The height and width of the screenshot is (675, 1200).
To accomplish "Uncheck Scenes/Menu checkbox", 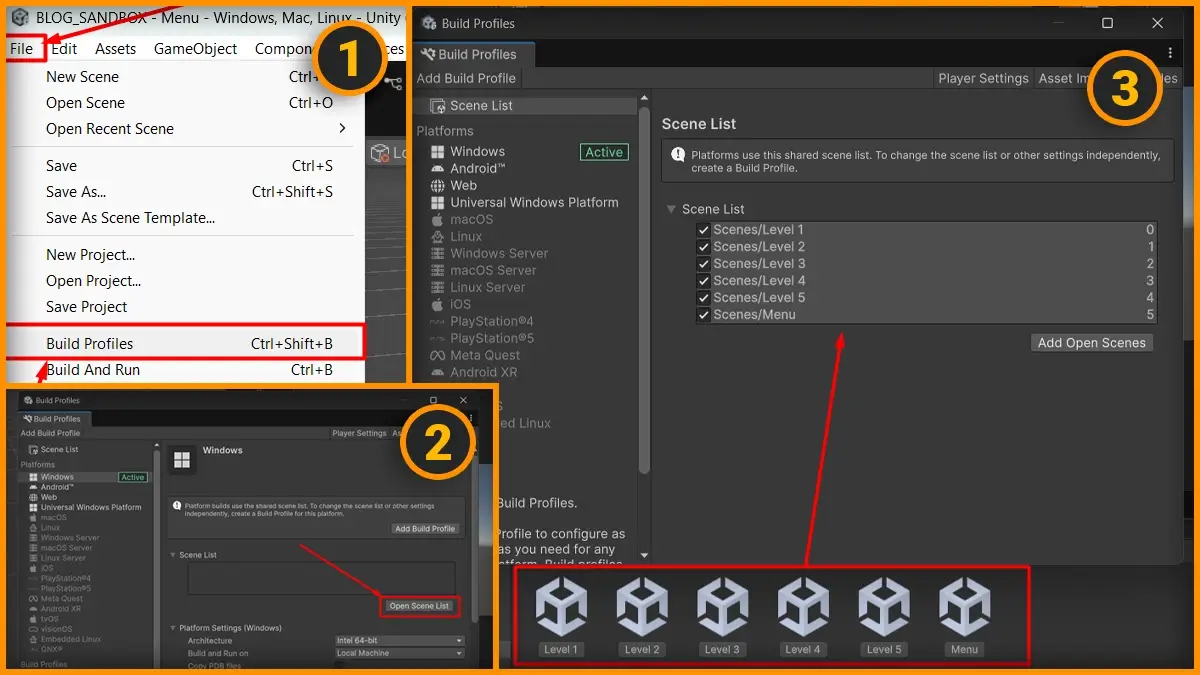I will click(x=703, y=315).
